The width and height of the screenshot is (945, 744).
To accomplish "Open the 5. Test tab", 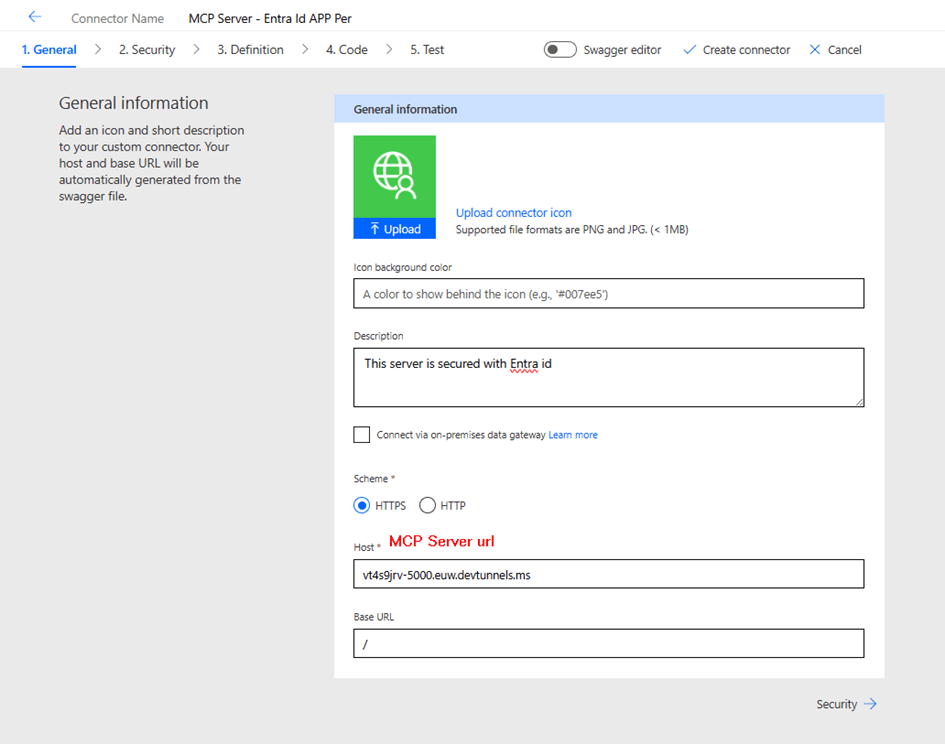I will (427, 50).
